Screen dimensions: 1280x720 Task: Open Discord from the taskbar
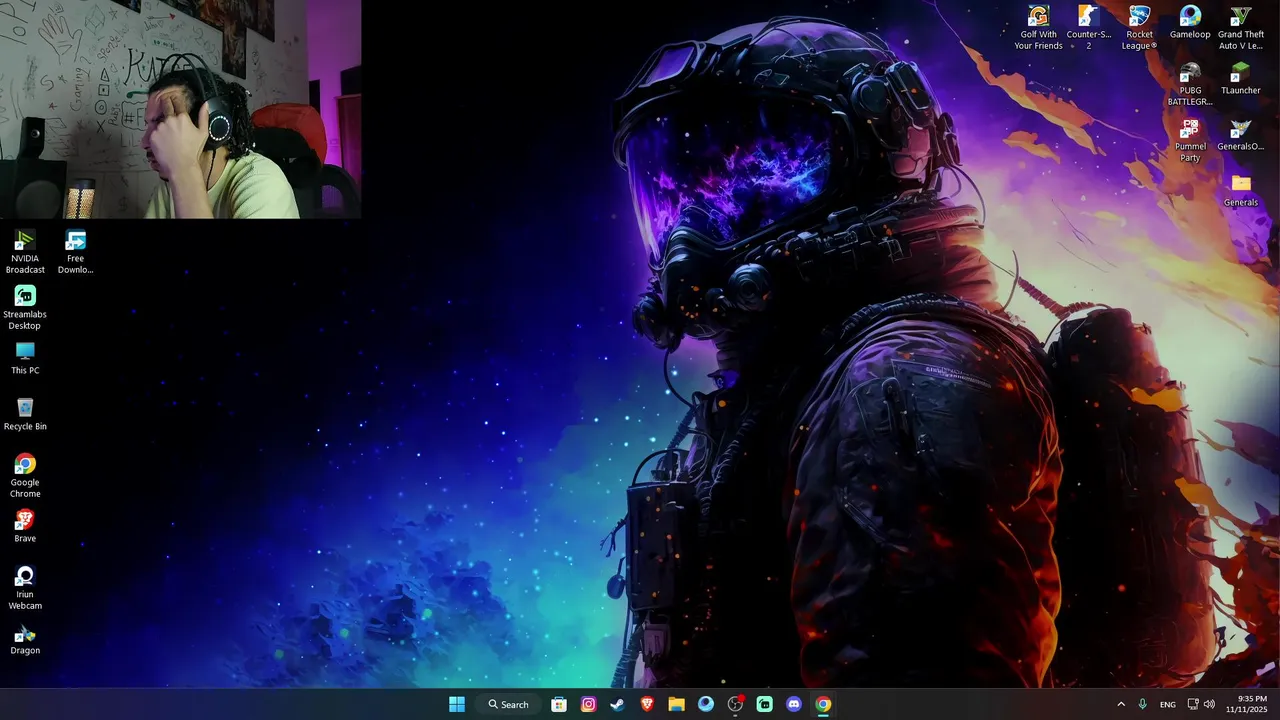tap(794, 704)
